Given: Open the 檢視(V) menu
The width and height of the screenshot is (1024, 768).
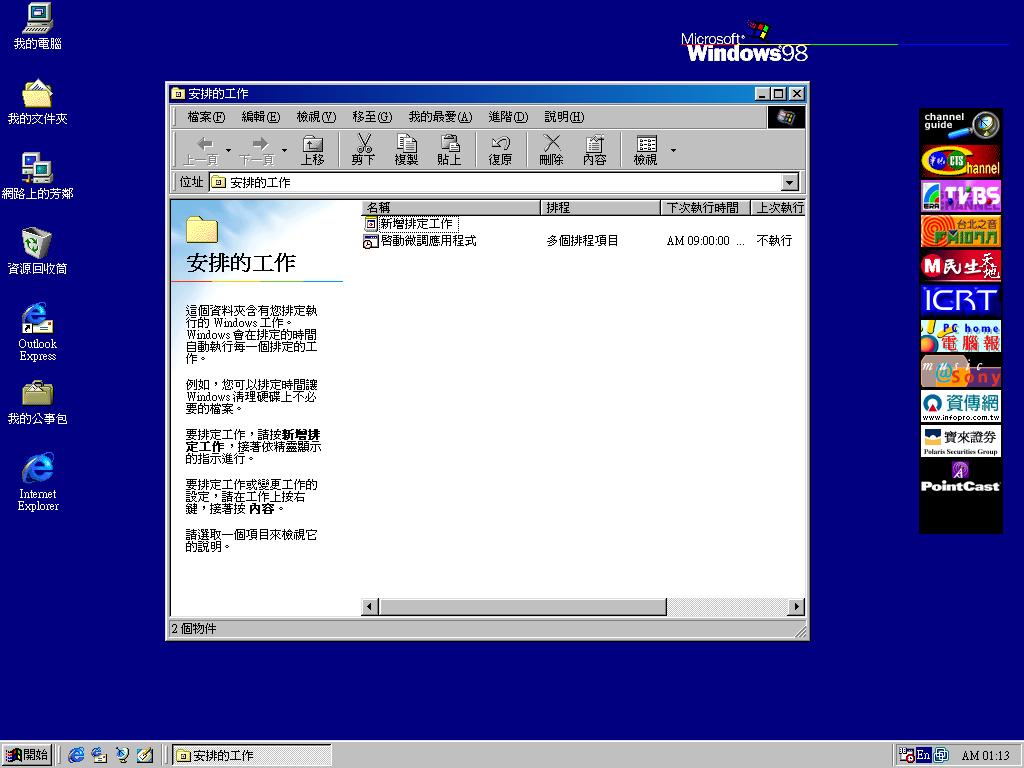Looking at the screenshot, I should click(x=316, y=117).
